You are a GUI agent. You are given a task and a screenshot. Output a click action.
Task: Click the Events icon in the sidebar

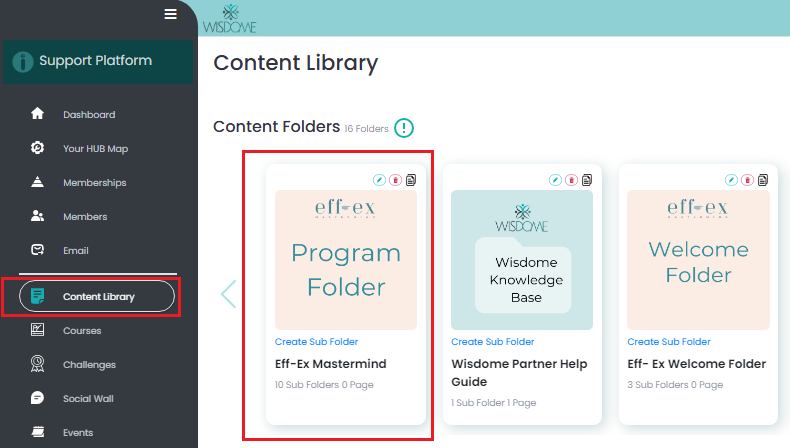(37, 431)
